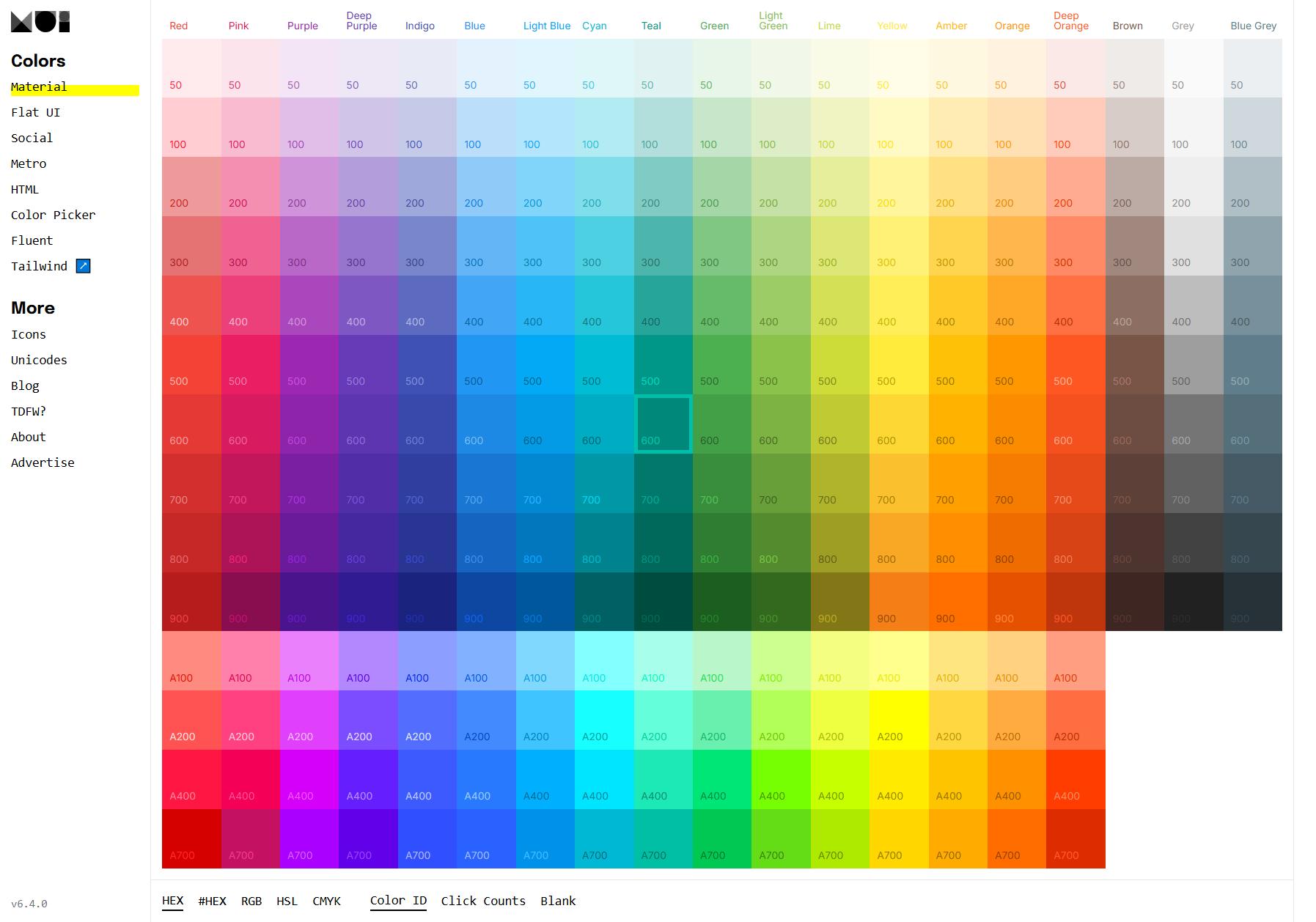This screenshot has height=922, width=1316.
Task: Switch to HSL format
Action: (287, 901)
